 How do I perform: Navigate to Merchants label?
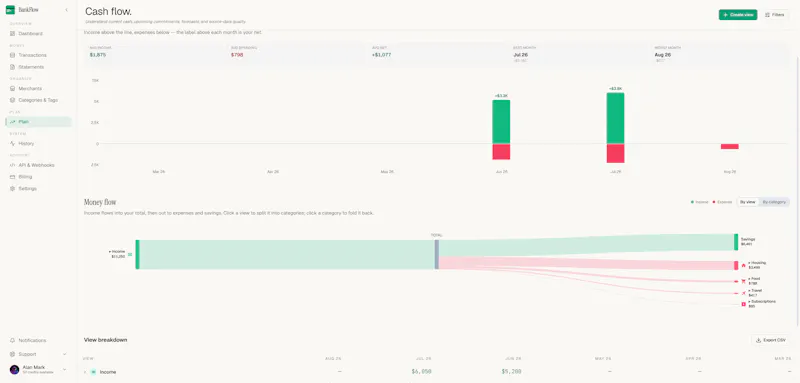point(30,89)
